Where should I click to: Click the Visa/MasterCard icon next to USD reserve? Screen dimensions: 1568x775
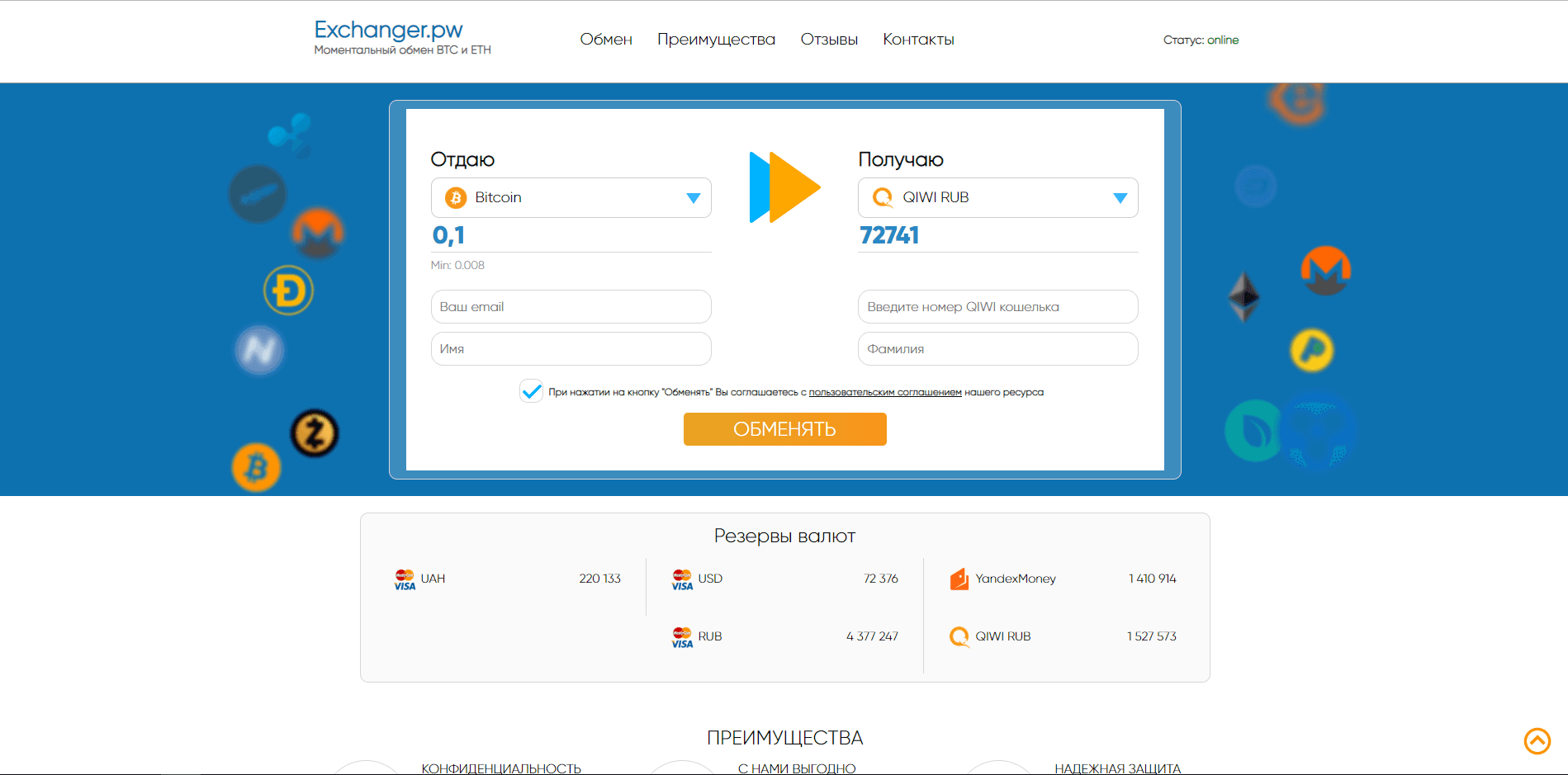[682, 579]
